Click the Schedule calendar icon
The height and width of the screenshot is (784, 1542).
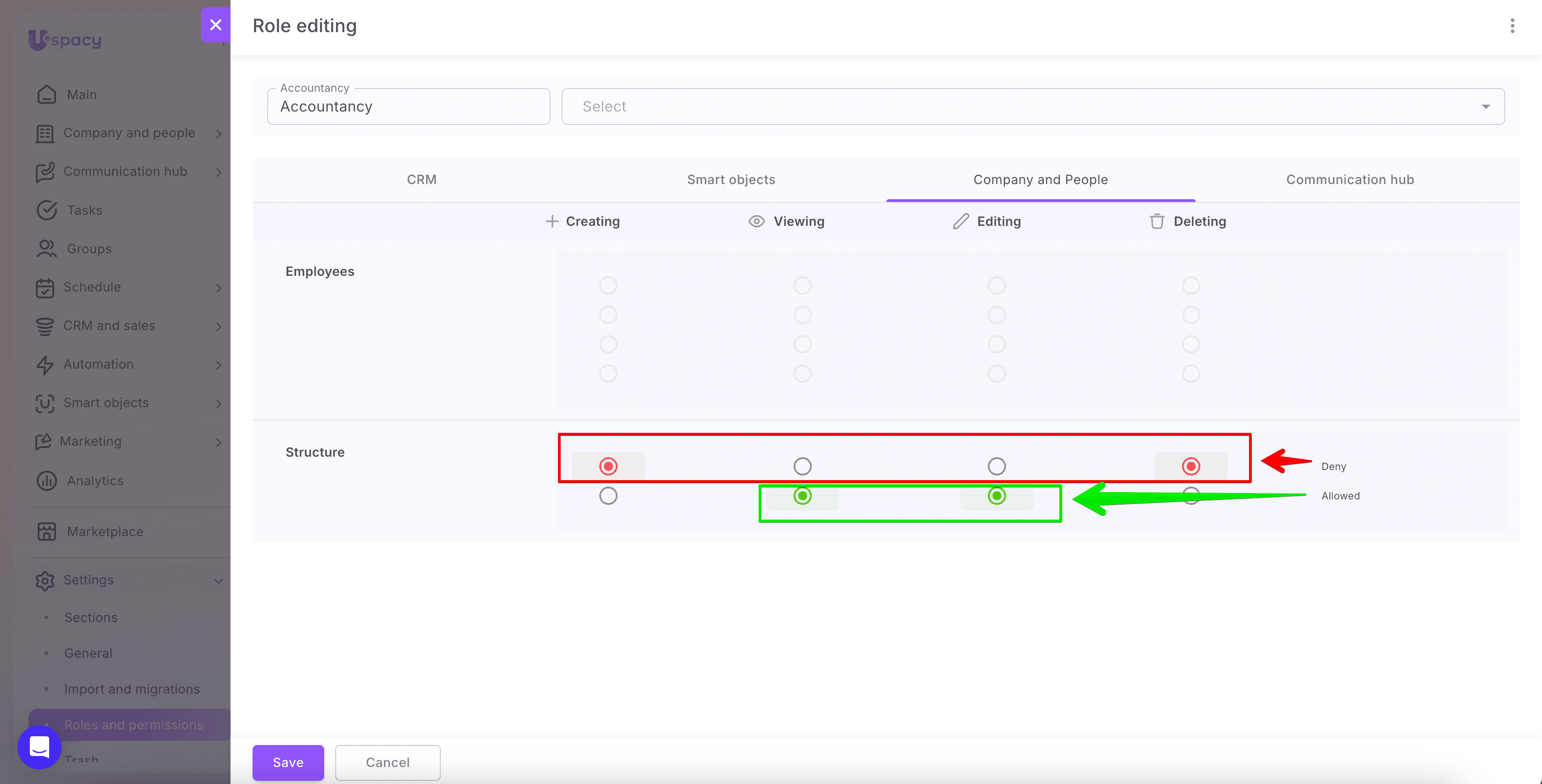45,288
